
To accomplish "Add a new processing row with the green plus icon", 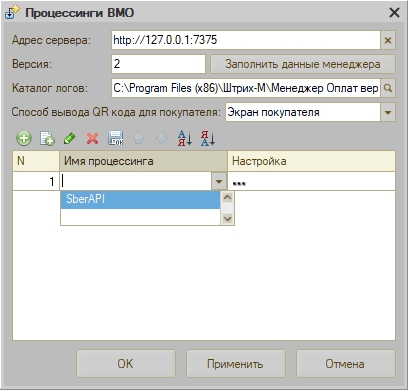I will click(x=24, y=138).
